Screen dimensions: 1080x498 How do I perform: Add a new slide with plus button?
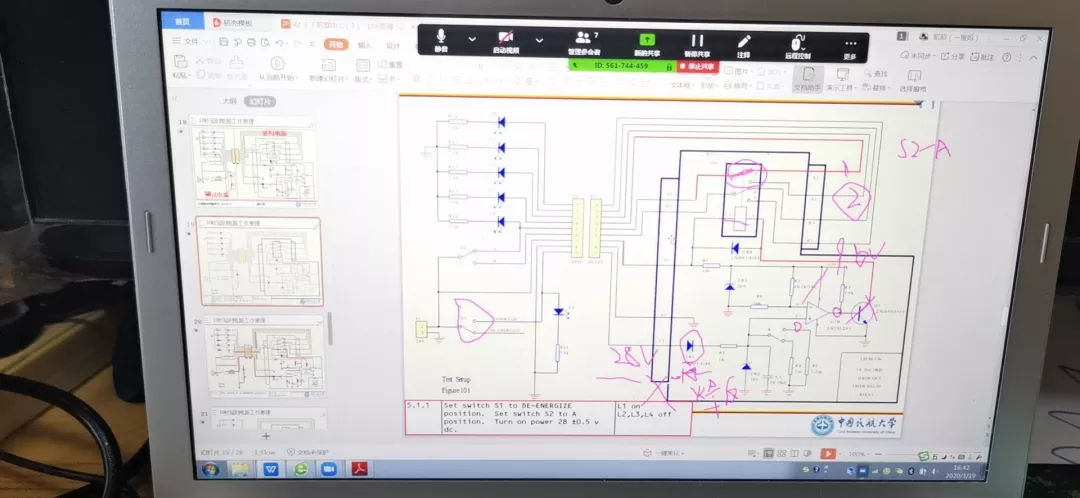point(266,436)
